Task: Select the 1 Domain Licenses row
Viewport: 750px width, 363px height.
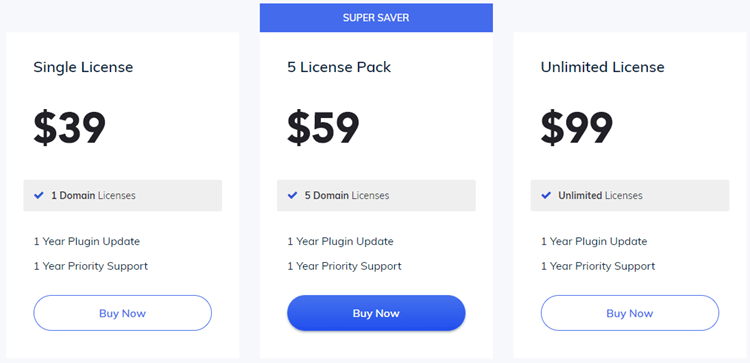Action: coord(122,196)
